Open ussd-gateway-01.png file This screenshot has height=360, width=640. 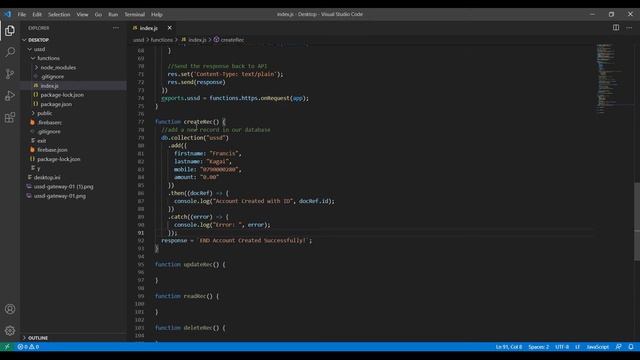60,196
